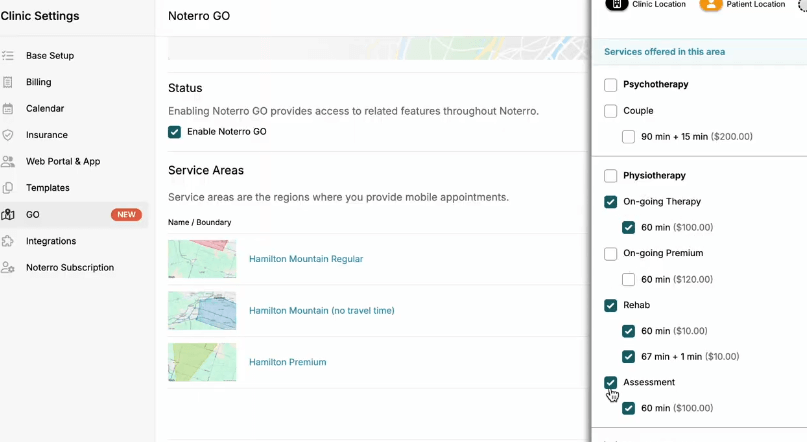807x442 pixels.
Task: Open Calendar settings
Action: tap(45, 109)
